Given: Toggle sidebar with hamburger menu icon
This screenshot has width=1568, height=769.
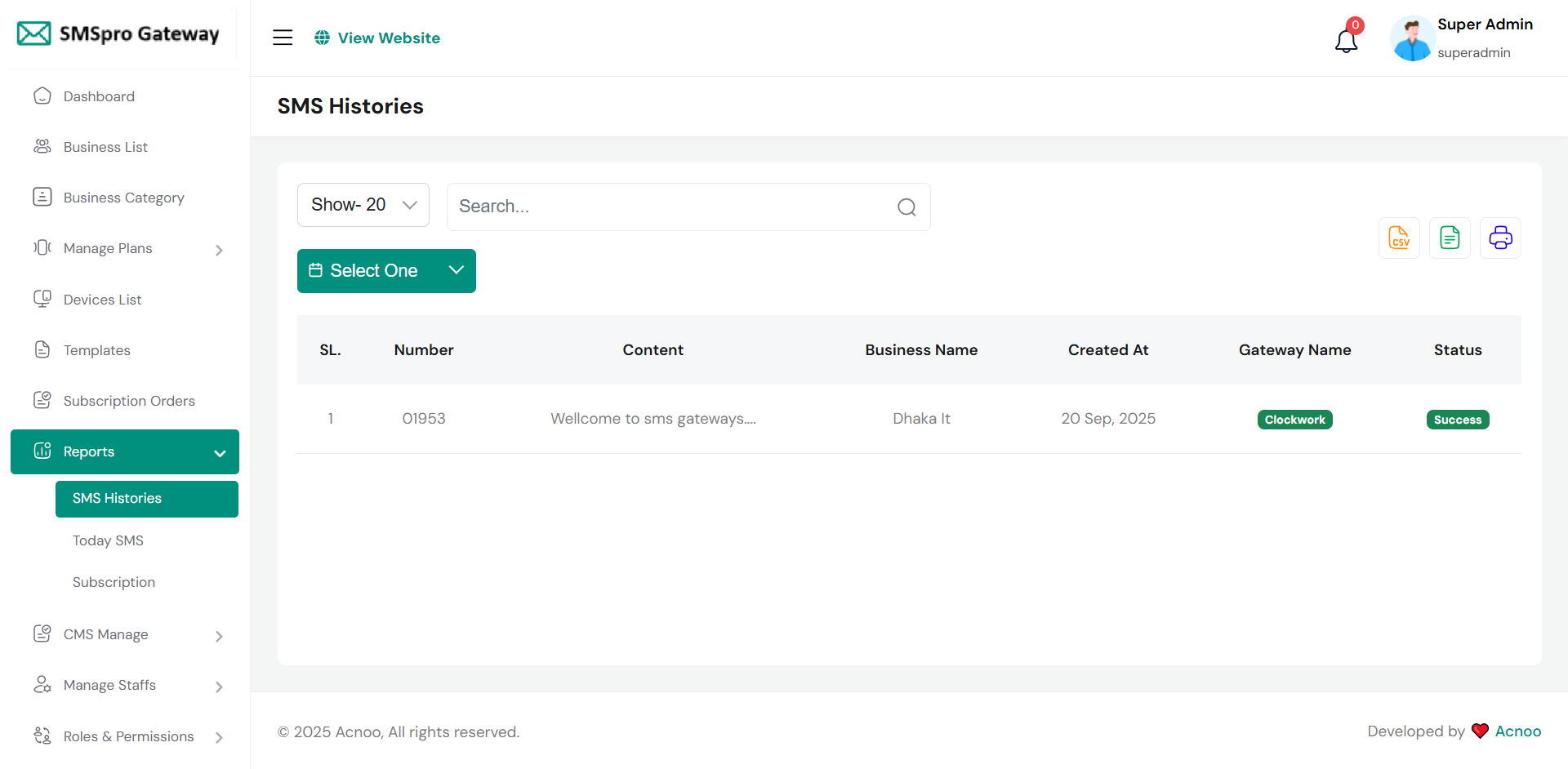Looking at the screenshot, I should click(283, 38).
